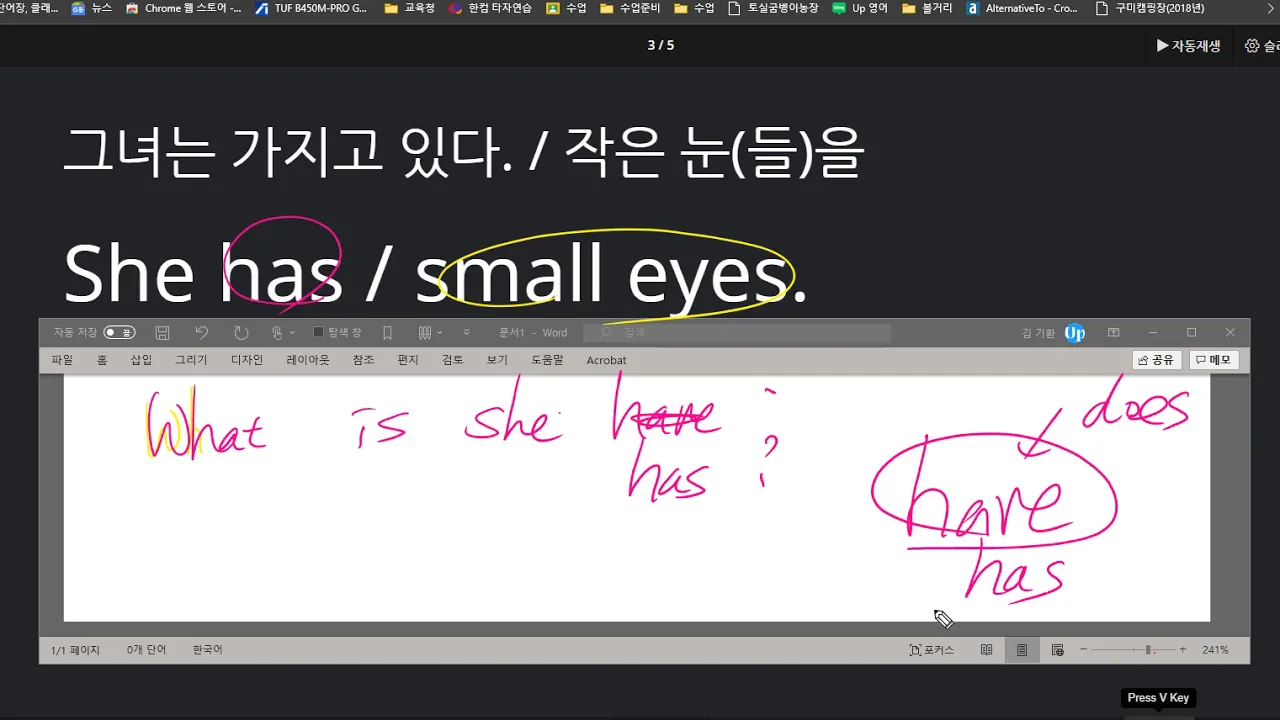The height and width of the screenshot is (720, 1280).
Task: Open the 구미캠핑장(2018년) bookmark
Action: (1150, 8)
